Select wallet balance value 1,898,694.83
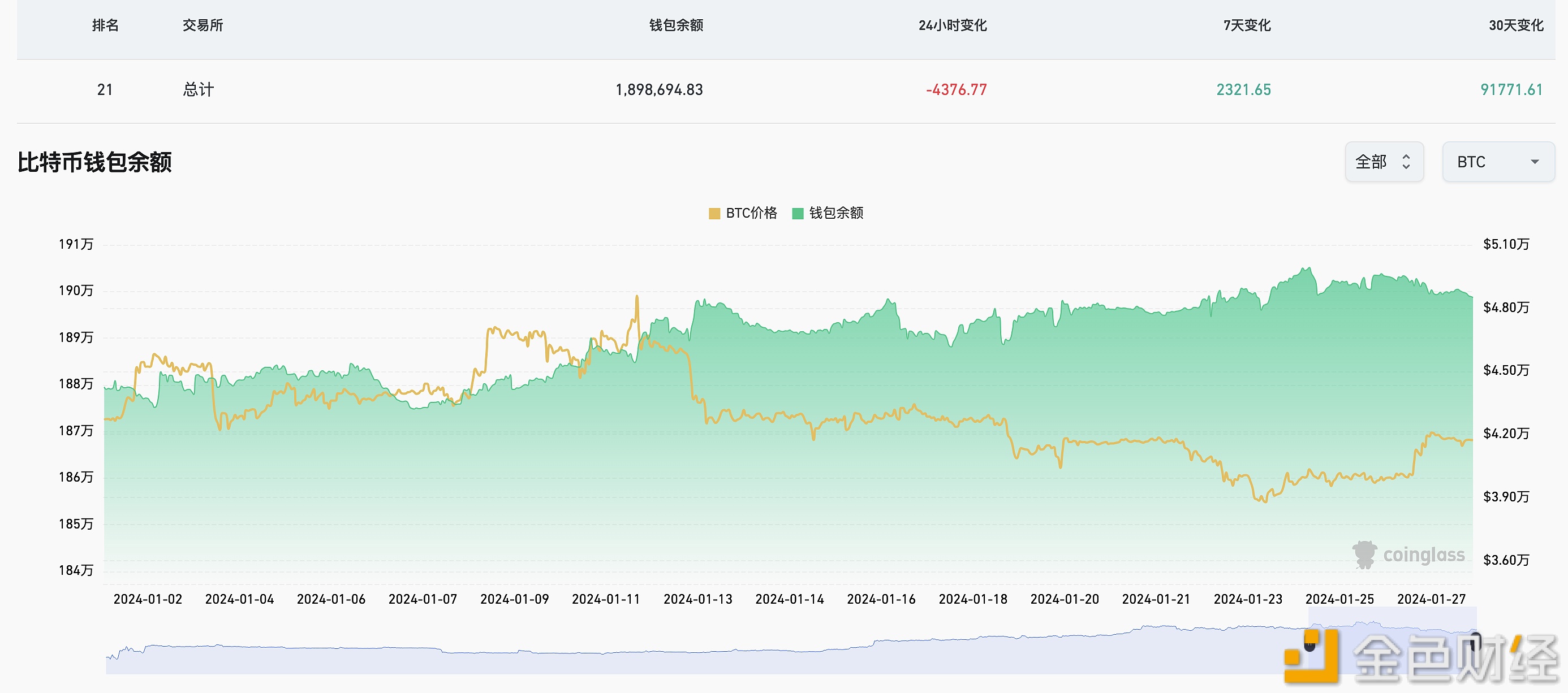Viewport: 1568px width, 693px height. click(659, 90)
